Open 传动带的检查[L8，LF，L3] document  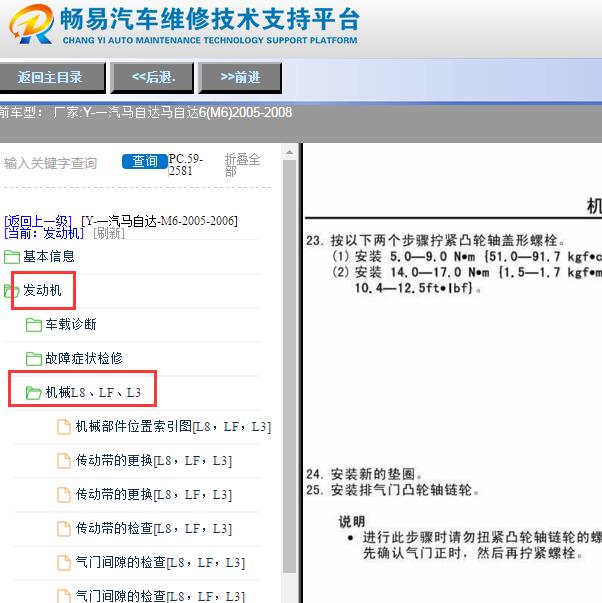point(154,528)
